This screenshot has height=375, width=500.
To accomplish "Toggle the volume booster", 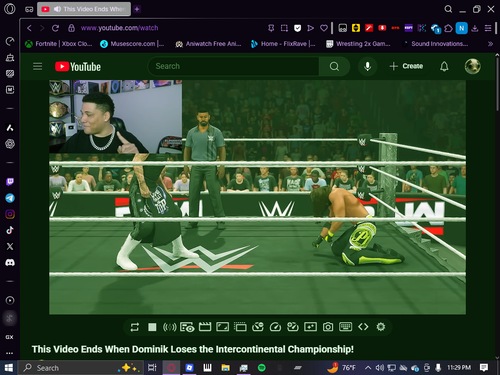I will (x=169, y=327).
